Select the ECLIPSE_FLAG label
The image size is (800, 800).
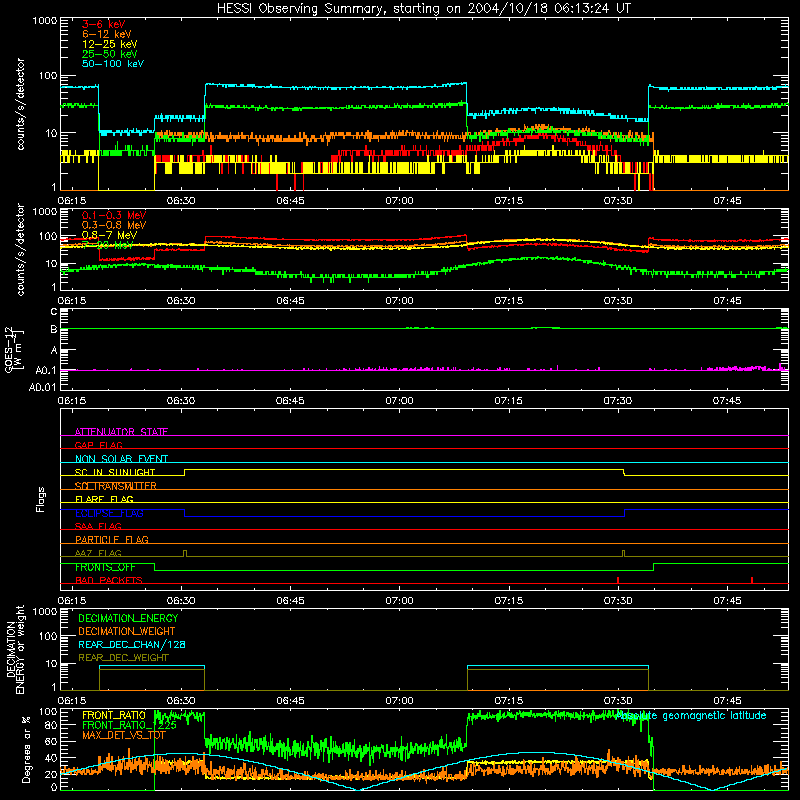pos(109,513)
